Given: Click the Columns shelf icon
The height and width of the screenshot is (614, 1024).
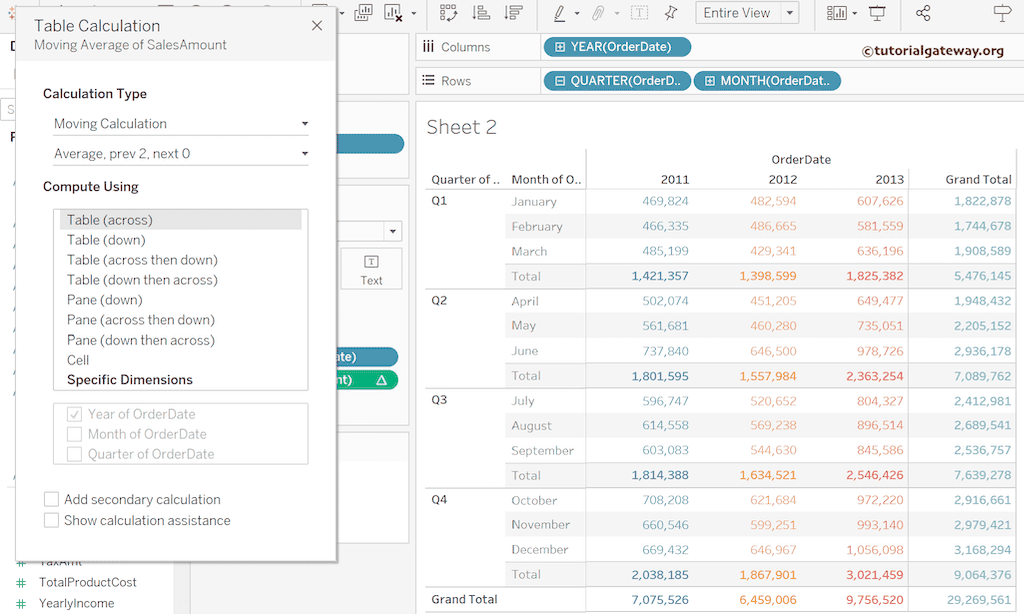Looking at the screenshot, I should point(428,46).
